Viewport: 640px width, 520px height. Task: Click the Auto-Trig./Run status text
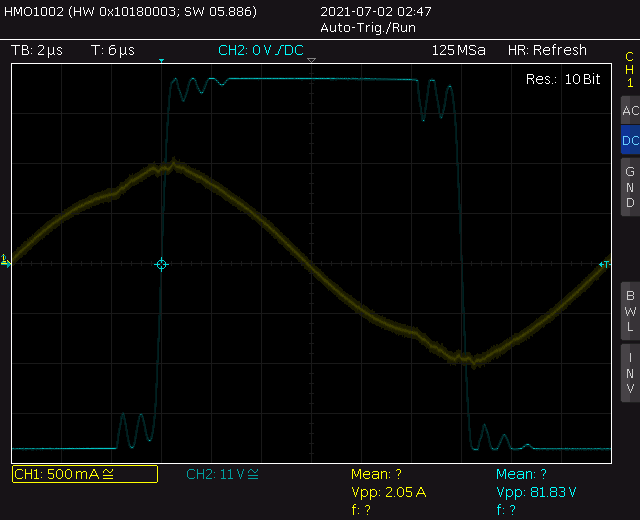(368, 28)
